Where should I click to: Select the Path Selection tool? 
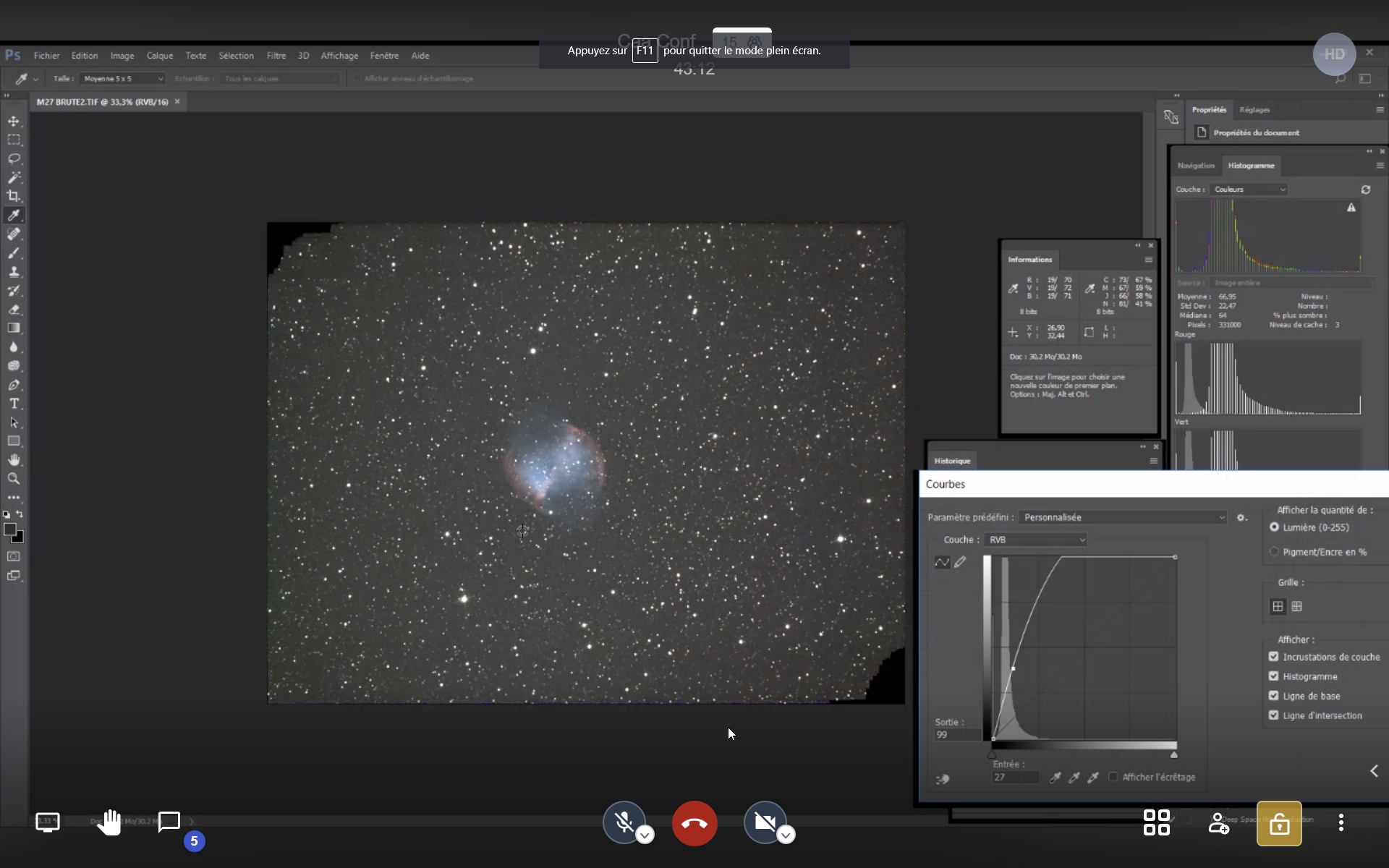click(x=14, y=422)
